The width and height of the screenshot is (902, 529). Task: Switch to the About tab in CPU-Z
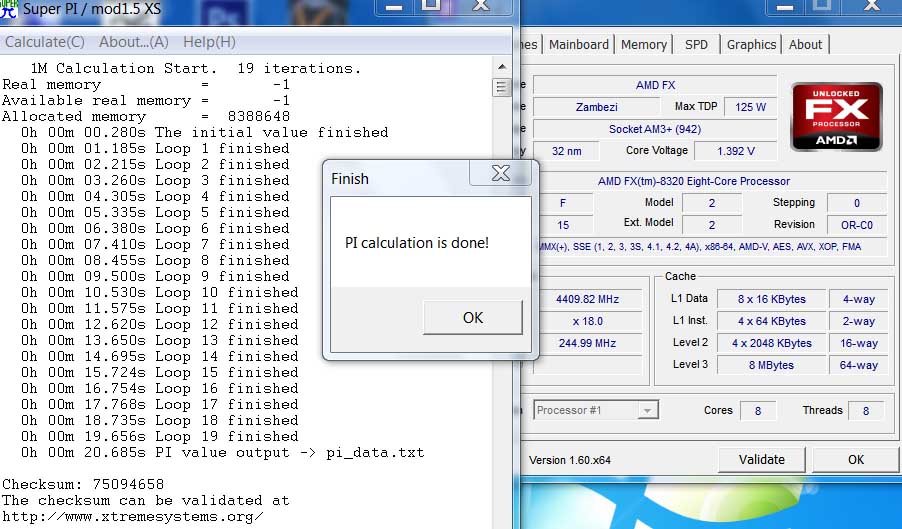tap(805, 44)
